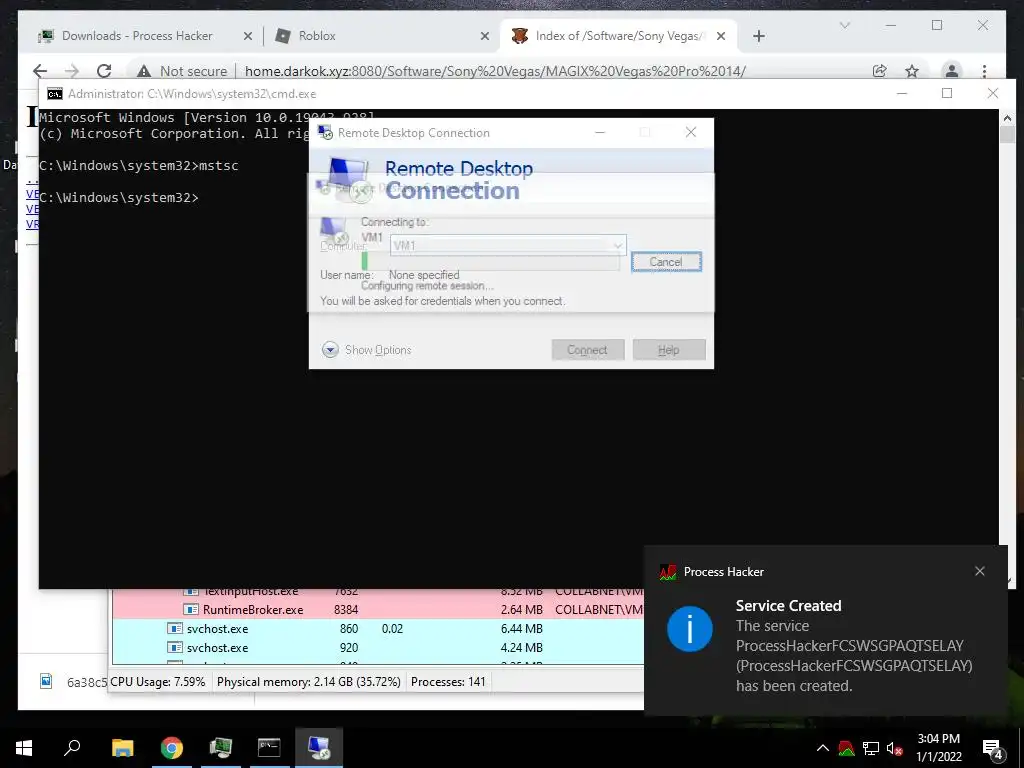
Task: Open a new Chrome tab
Action: click(759, 37)
